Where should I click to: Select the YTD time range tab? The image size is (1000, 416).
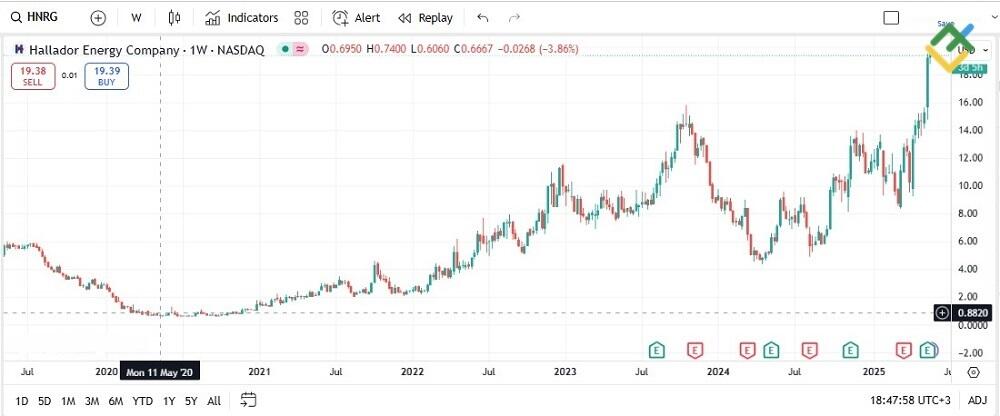pyautogui.click(x=142, y=401)
